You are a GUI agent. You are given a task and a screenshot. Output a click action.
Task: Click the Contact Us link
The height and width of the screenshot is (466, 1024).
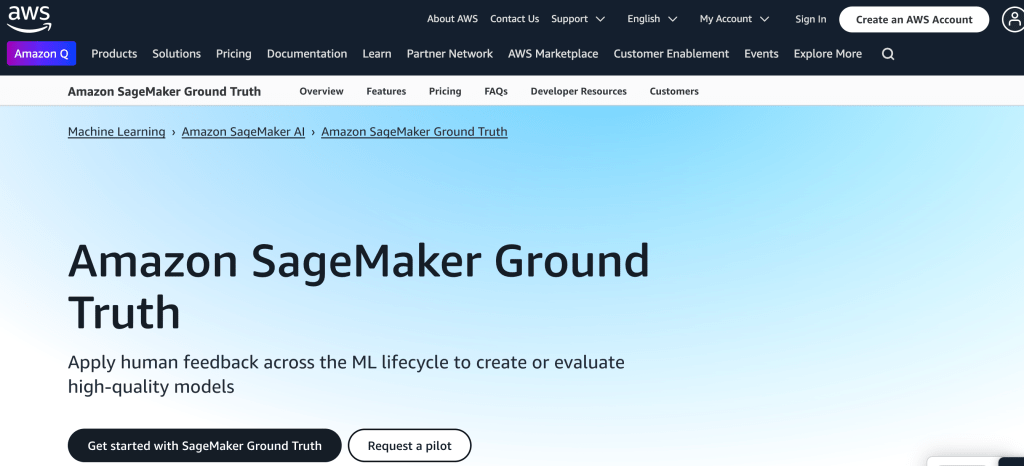[x=514, y=19]
